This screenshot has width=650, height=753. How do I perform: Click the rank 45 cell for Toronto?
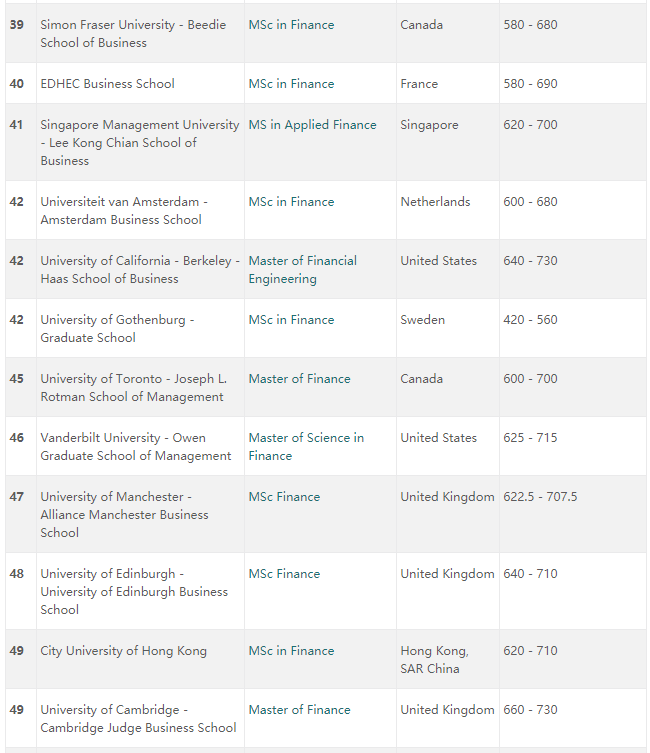21,387
